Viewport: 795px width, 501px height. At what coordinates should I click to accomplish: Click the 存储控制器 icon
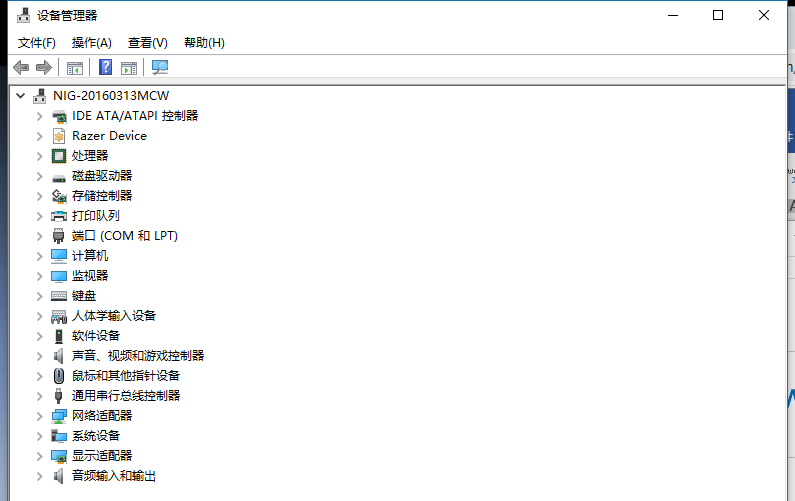[59, 196]
